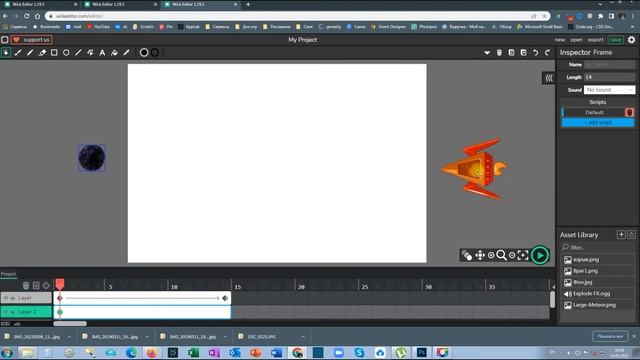Click the Copy icon in the toolbar
The width and height of the screenshot is (640, 360).
coord(511,53)
